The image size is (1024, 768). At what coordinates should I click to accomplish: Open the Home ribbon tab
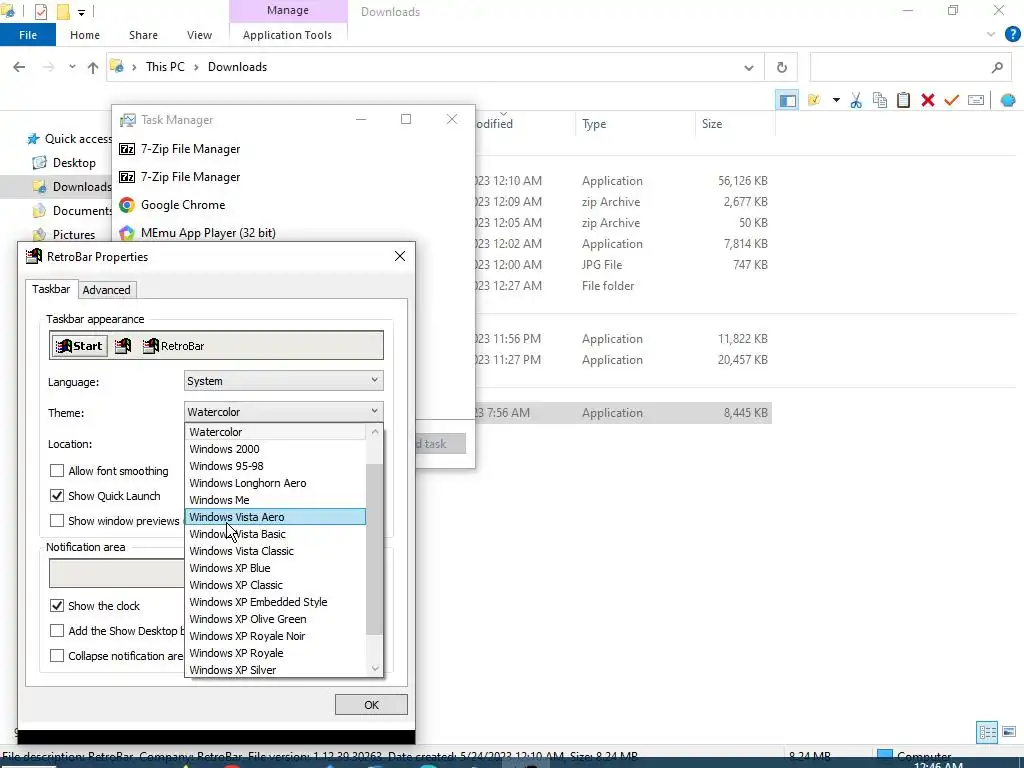tap(85, 35)
